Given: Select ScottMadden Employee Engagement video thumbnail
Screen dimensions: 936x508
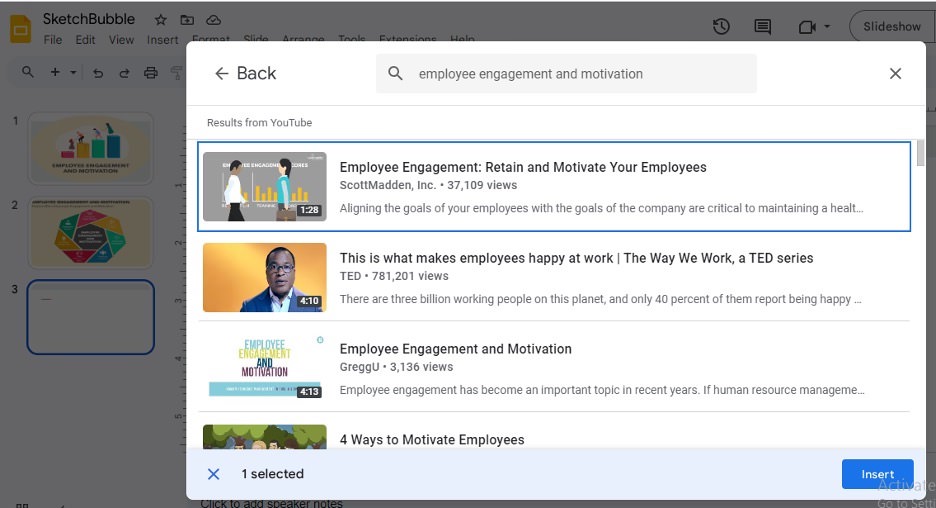Looking at the screenshot, I should (x=264, y=186).
